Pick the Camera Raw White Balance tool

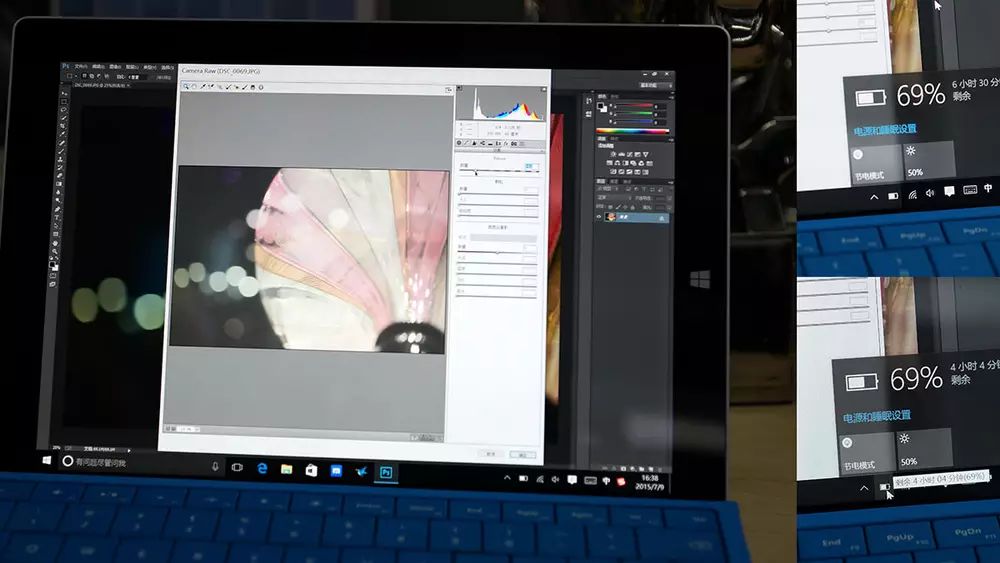point(203,86)
